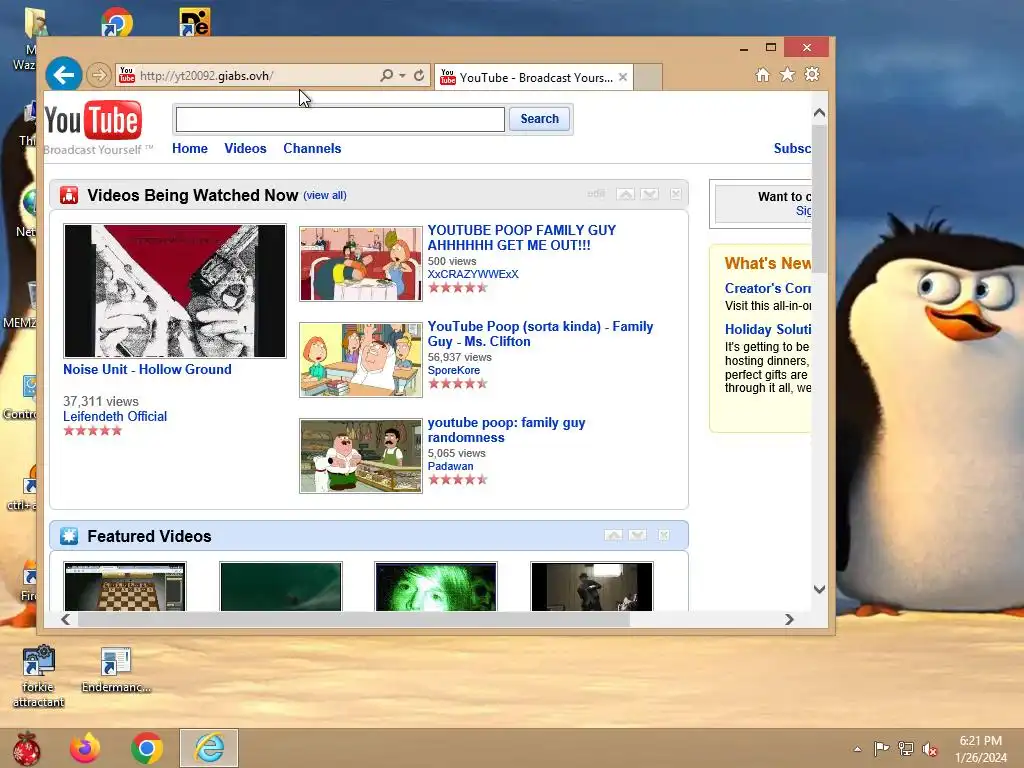Open green night-vision face featured thumbnail
The width and height of the screenshot is (1024, 768).
coord(436,586)
